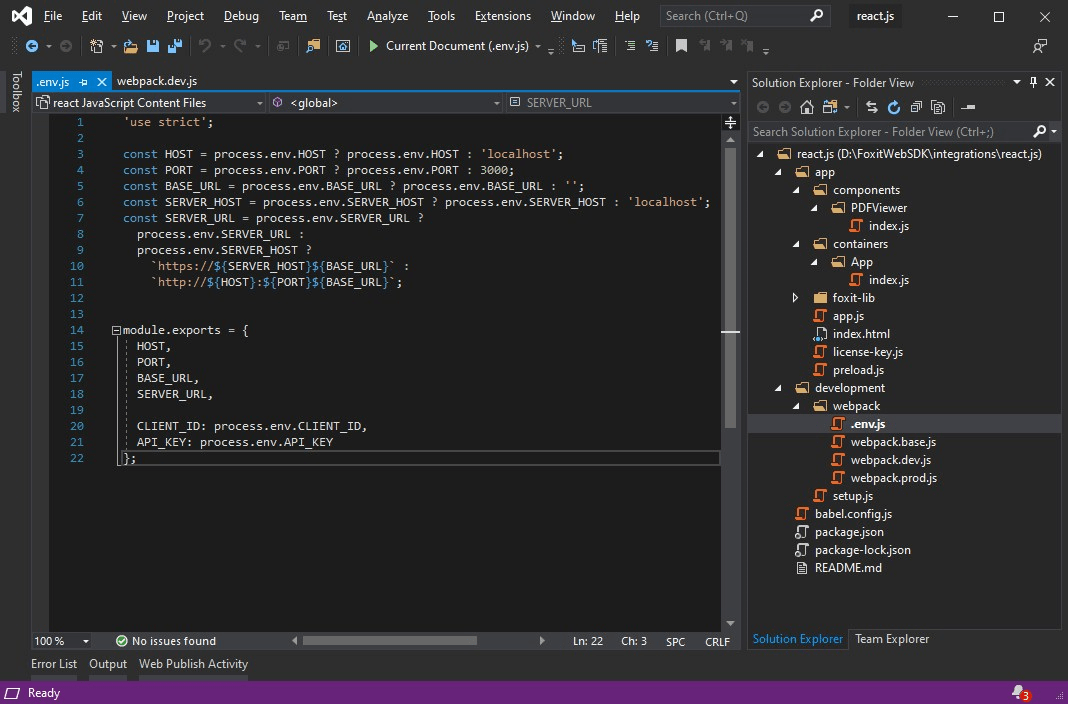
Task: Click the Start run arrow icon
Action: [x=373, y=46]
